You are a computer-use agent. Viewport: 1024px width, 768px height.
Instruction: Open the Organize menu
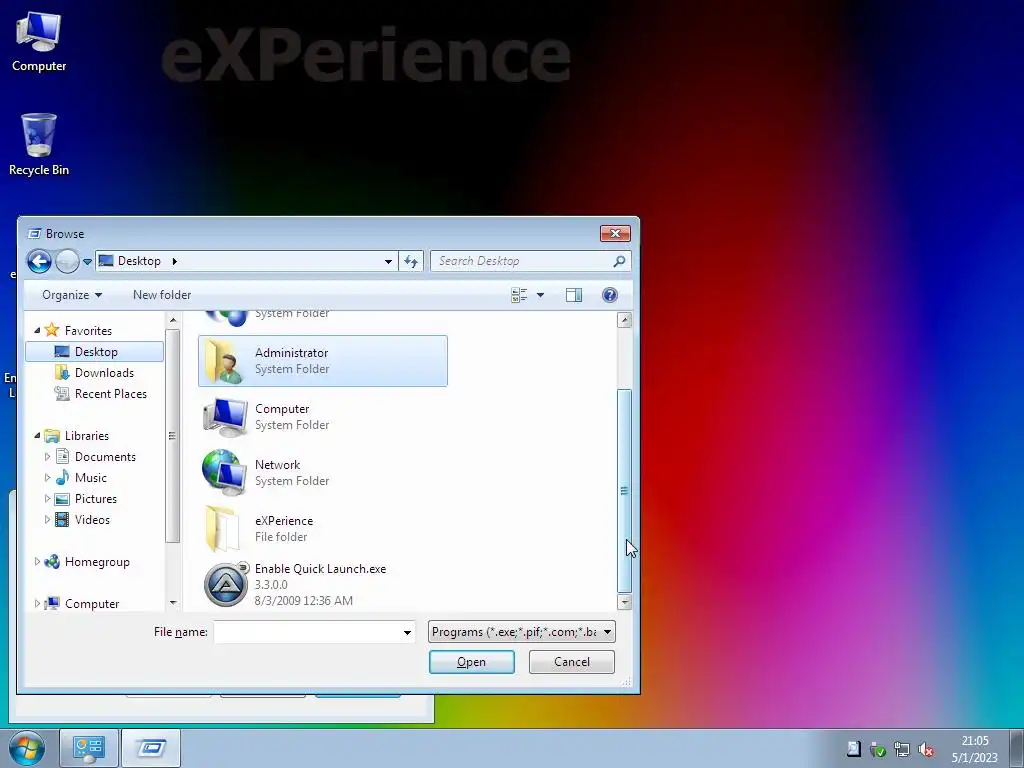pyautogui.click(x=72, y=295)
